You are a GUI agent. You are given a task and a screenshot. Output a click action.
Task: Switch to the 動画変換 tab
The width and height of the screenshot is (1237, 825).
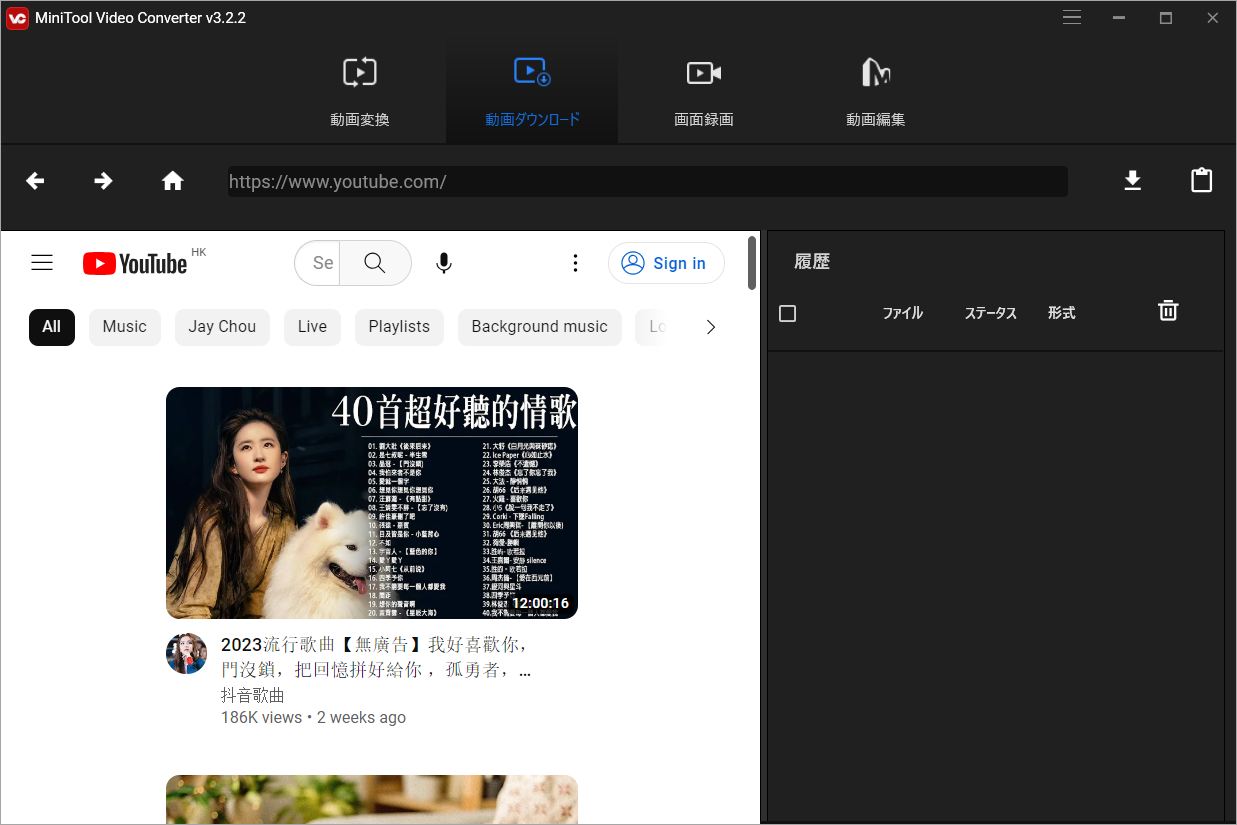click(360, 90)
